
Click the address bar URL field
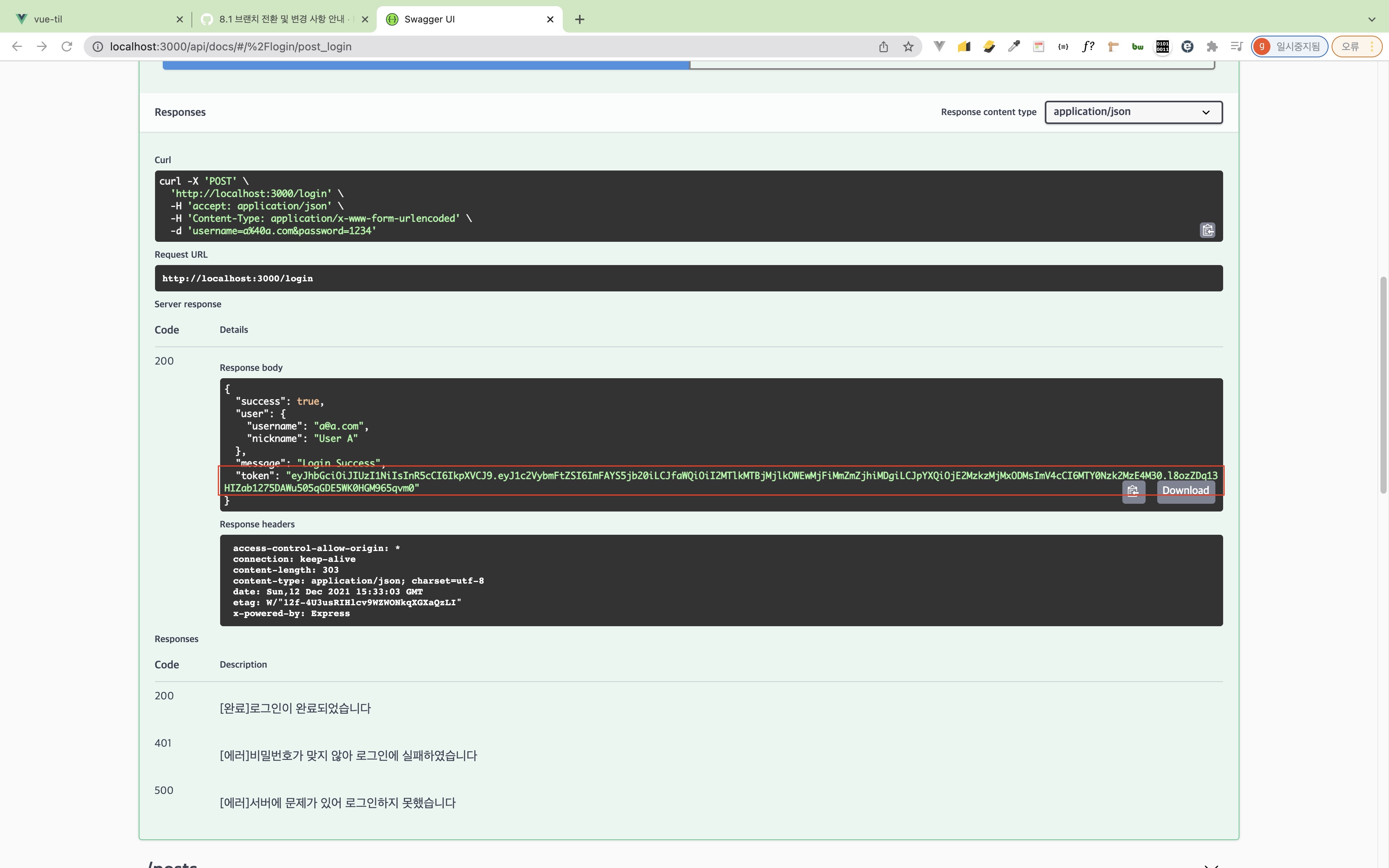pyautogui.click(x=459, y=46)
